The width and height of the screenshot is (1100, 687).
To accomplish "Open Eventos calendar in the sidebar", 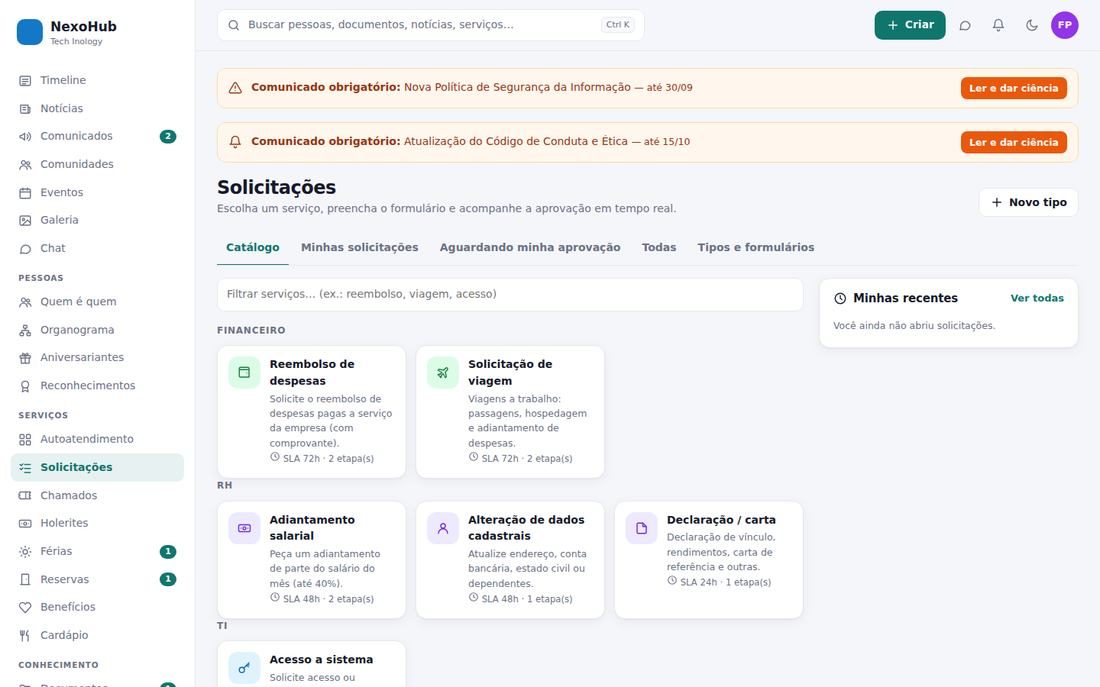I will tap(97, 192).
